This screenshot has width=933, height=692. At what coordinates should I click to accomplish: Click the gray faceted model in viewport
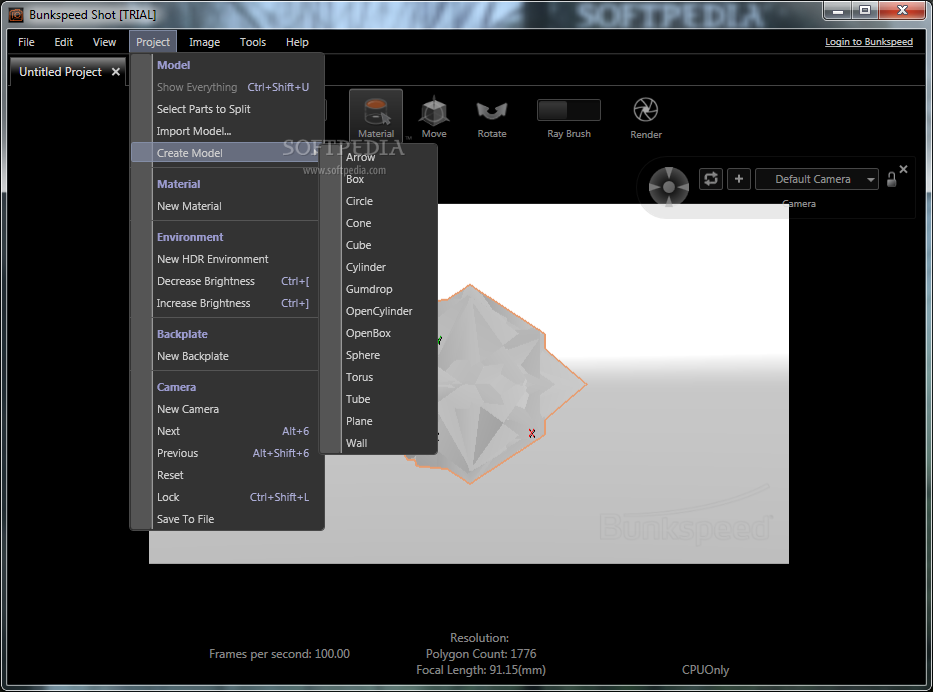(494, 384)
